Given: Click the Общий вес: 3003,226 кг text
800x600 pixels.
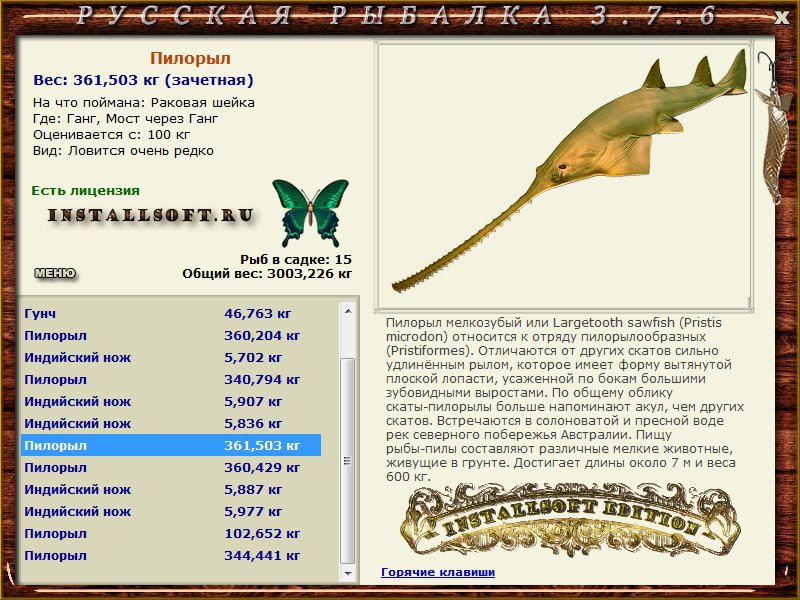Looking at the screenshot, I should [x=267, y=273].
